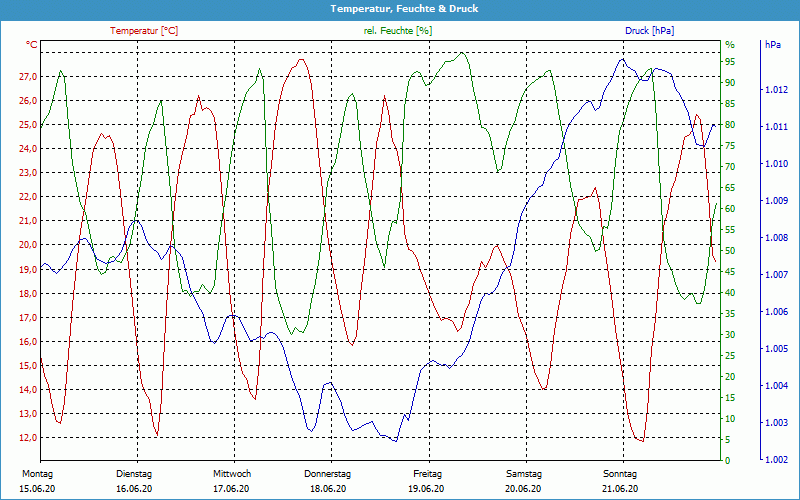This screenshot has height=500, width=800.
Task: Click the '90' humidity axis value
Action: tap(730, 83)
